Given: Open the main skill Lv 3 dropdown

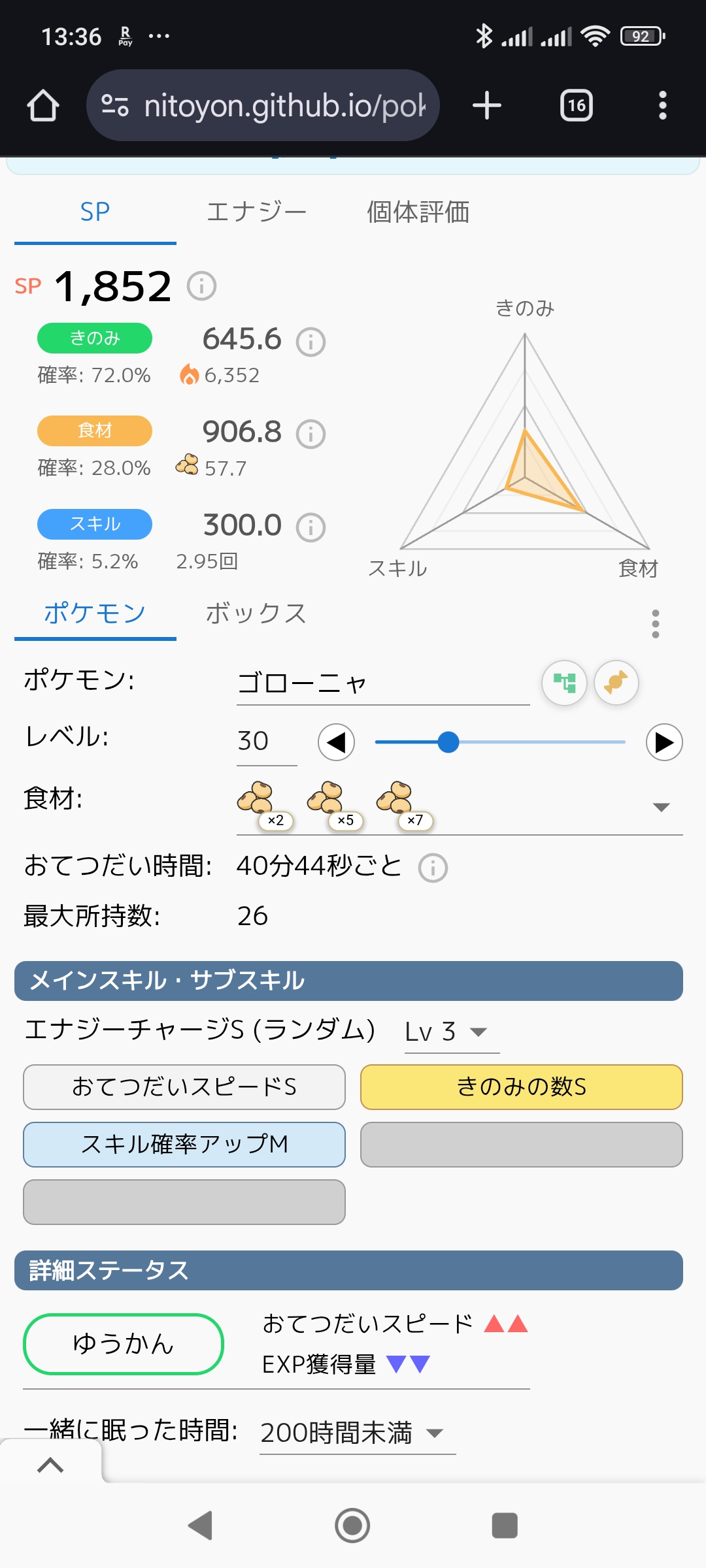Looking at the screenshot, I should 451,1032.
